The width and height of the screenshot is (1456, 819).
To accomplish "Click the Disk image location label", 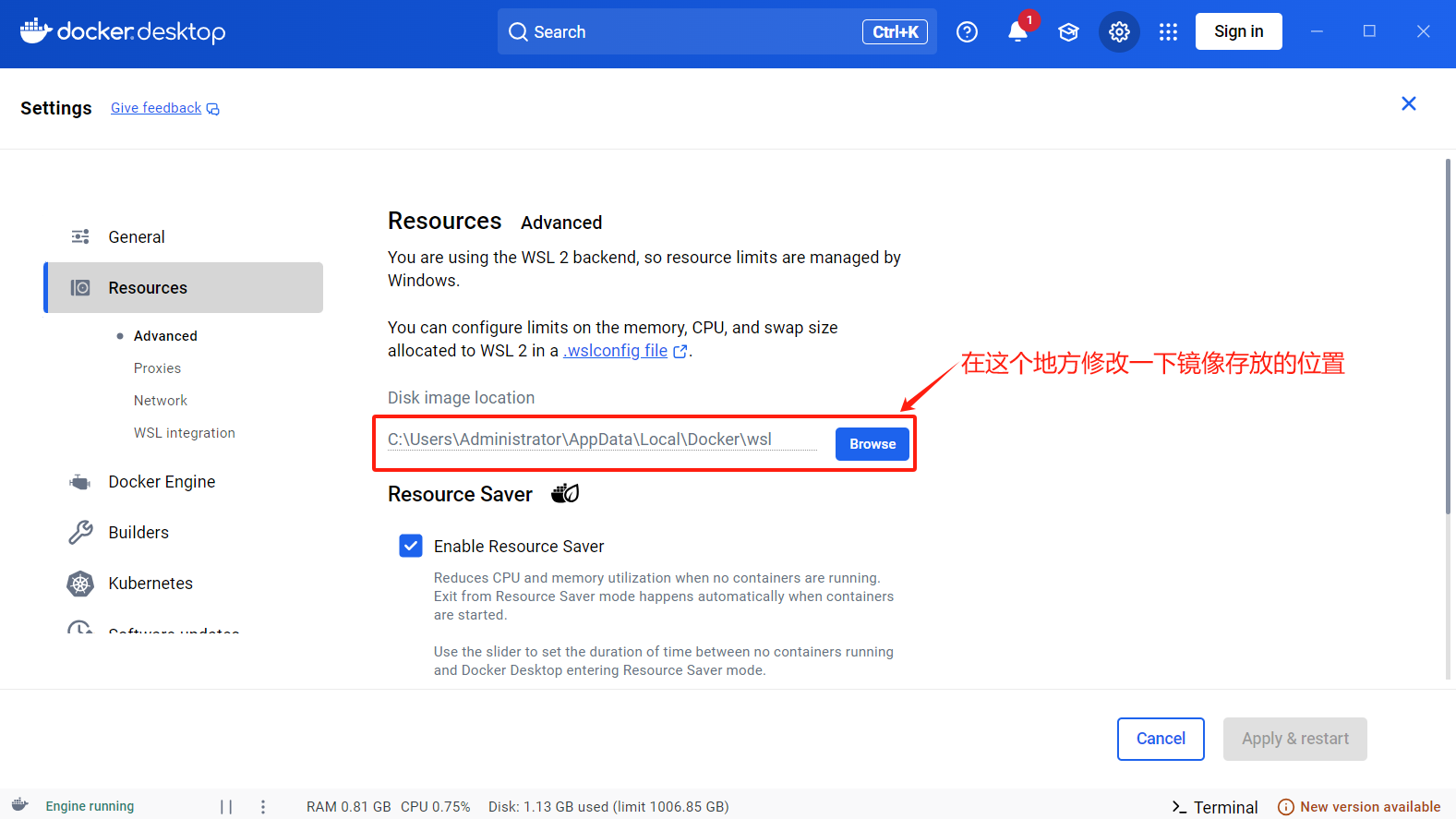I will click(461, 398).
